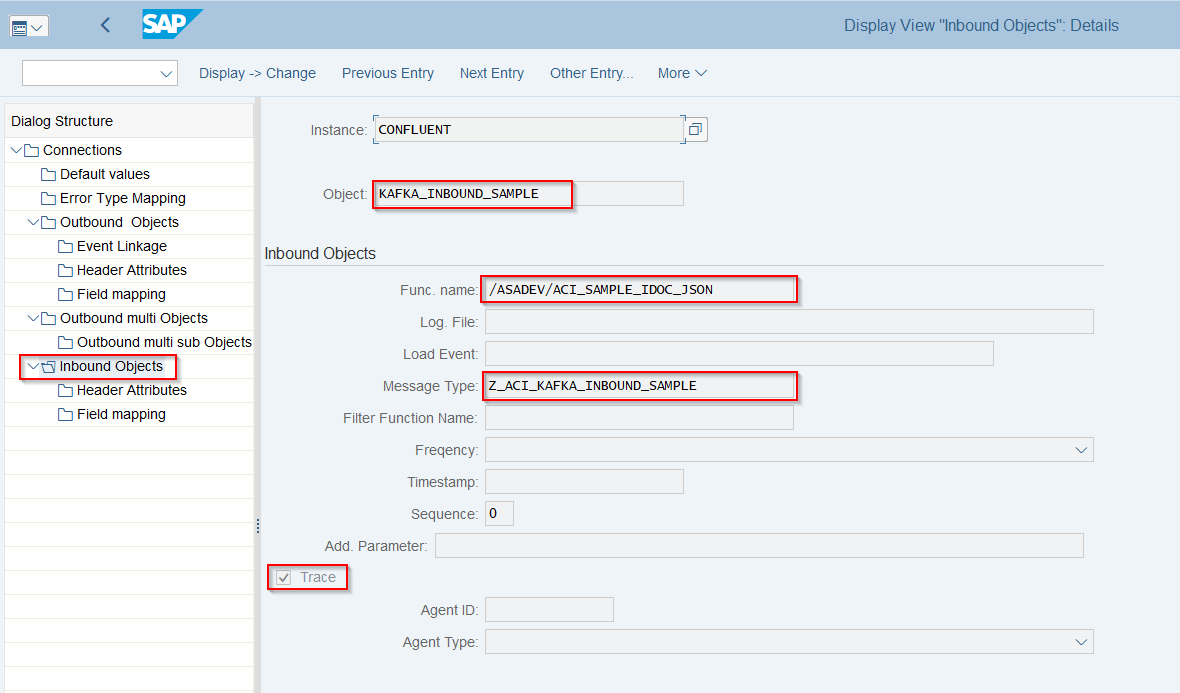Click the Outbound multi Objects folder icon
Screen dimensions: 1180x693
pos(48,318)
